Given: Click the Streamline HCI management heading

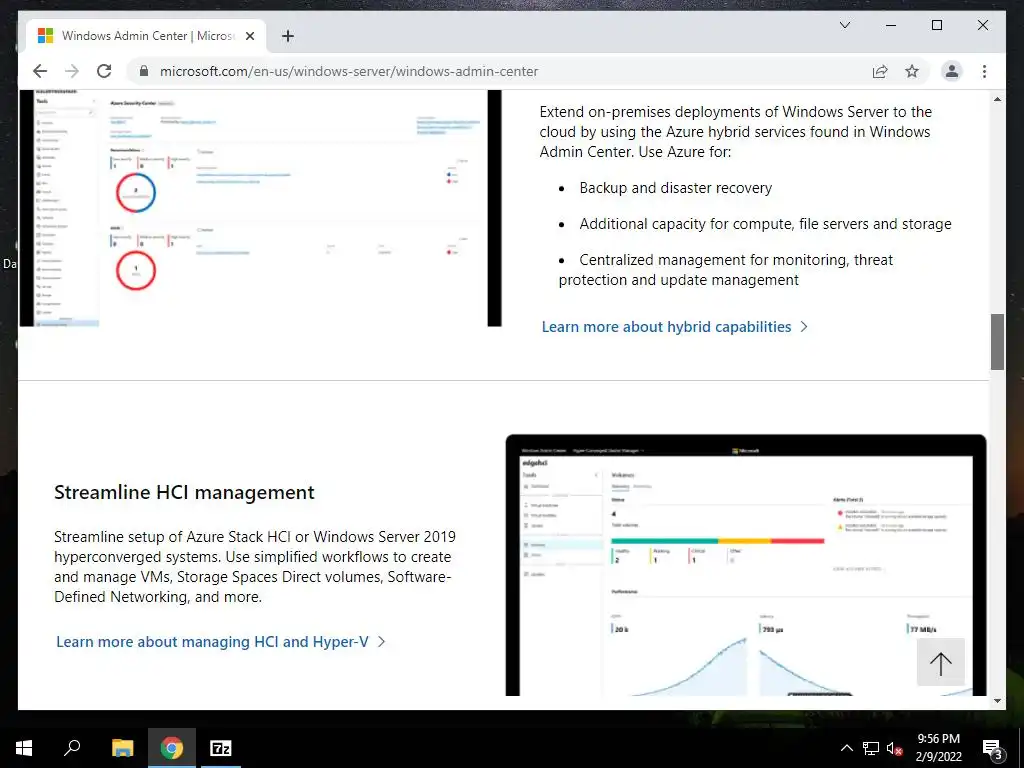Looking at the screenshot, I should pos(184,492).
